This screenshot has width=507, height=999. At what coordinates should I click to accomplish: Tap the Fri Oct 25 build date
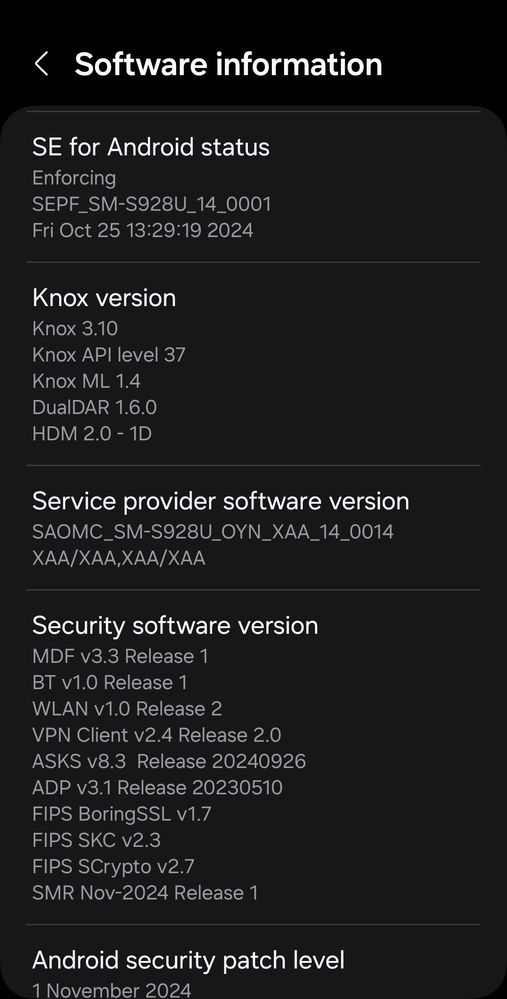pyautogui.click(x=143, y=230)
